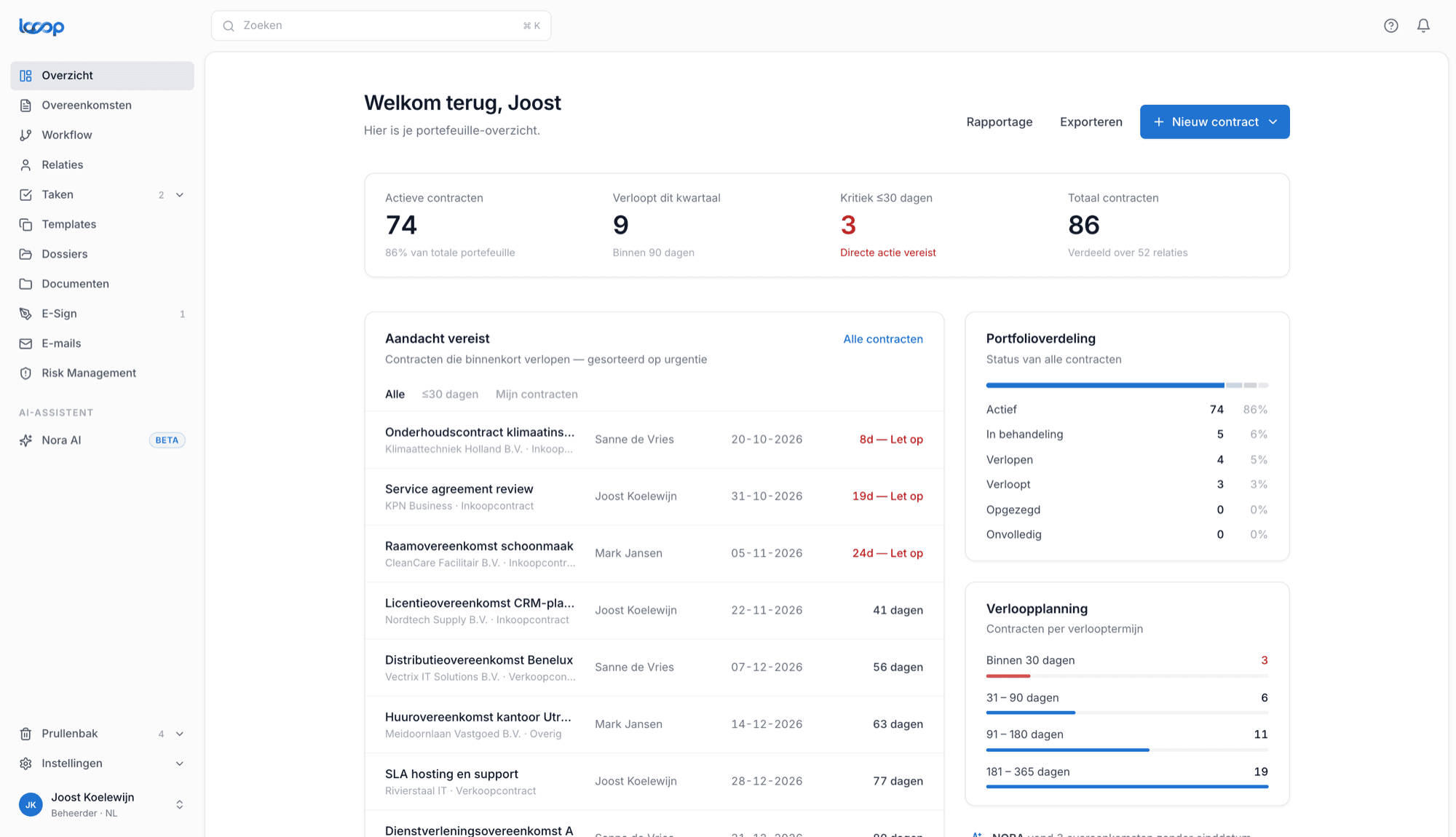
Task: Open the Alle contracten link
Action: [x=883, y=339]
